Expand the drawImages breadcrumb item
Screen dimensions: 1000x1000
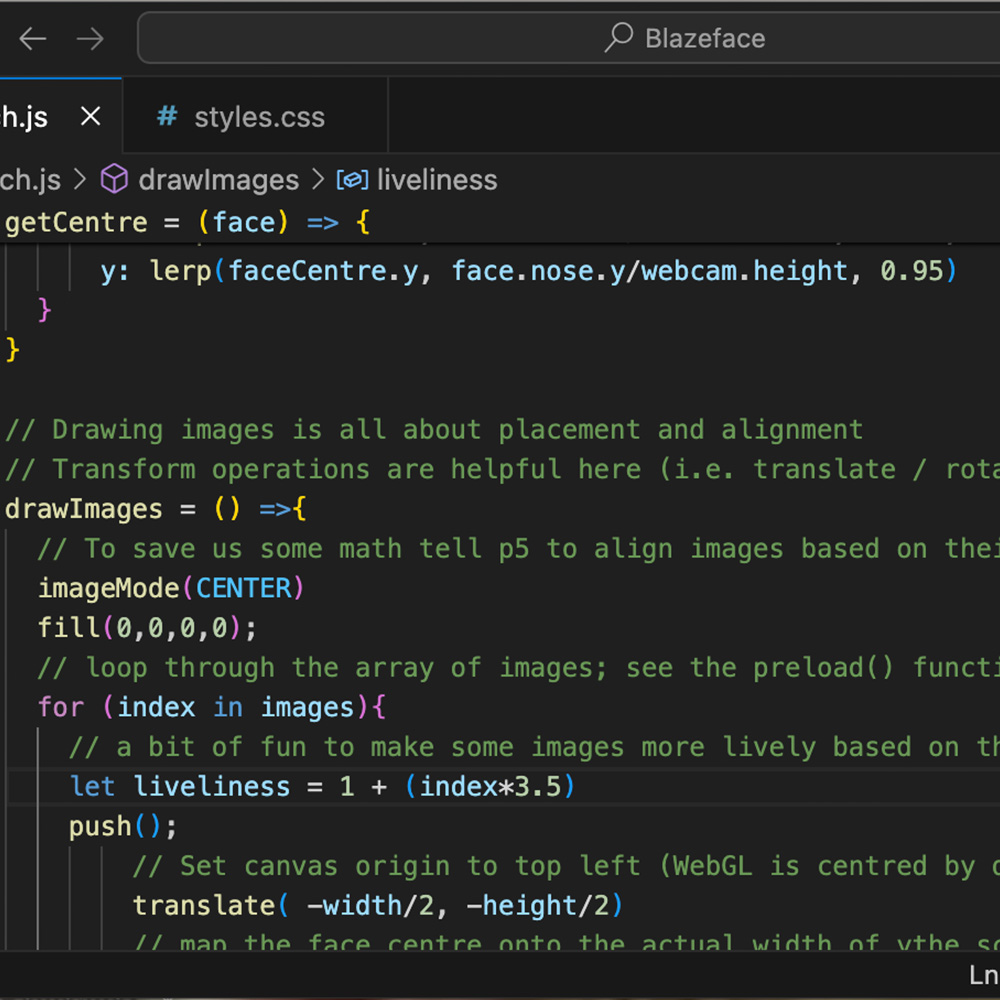click(x=218, y=179)
